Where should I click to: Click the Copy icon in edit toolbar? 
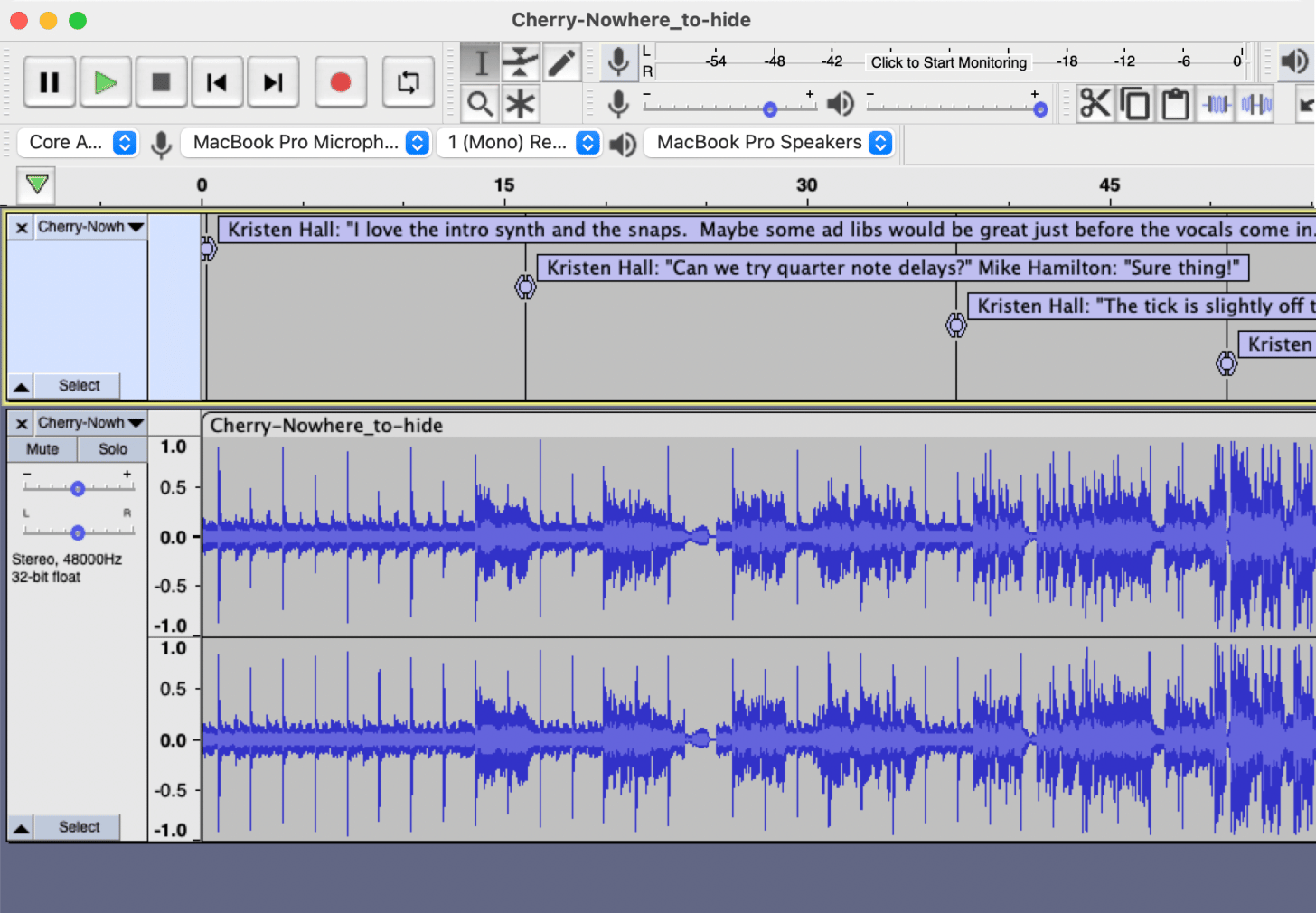[1134, 103]
